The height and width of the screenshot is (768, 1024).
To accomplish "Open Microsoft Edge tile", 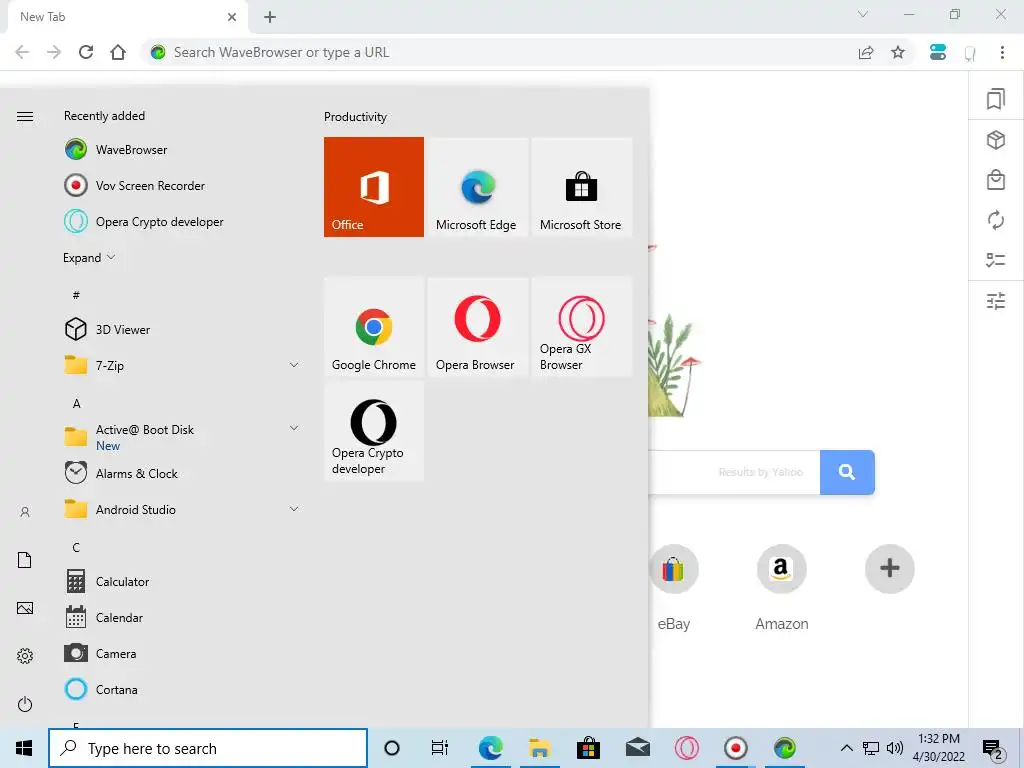I will (477, 187).
